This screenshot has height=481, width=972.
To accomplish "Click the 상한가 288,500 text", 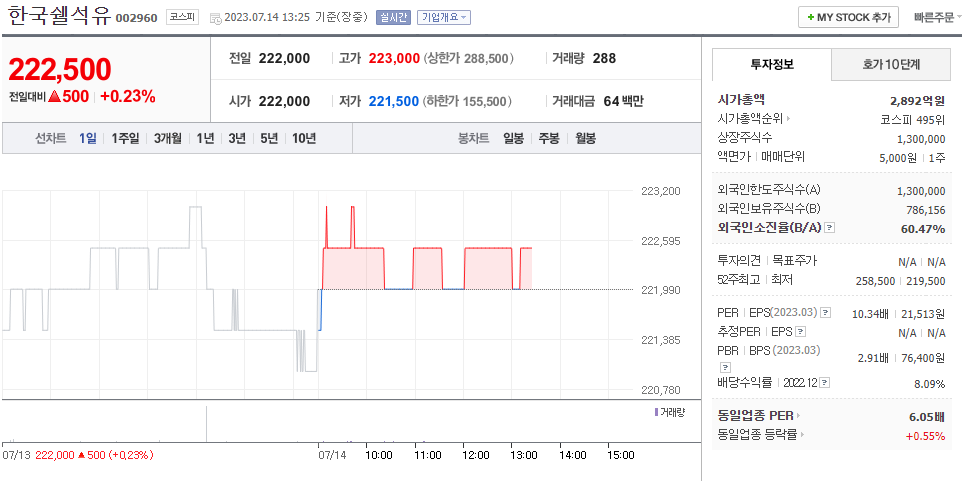I will tap(469, 58).
